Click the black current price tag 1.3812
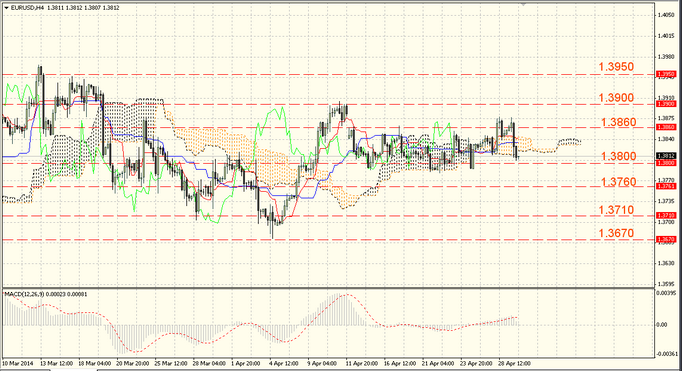Image resolution: width=682 pixels, height=371 pixels. pos(666,156)
